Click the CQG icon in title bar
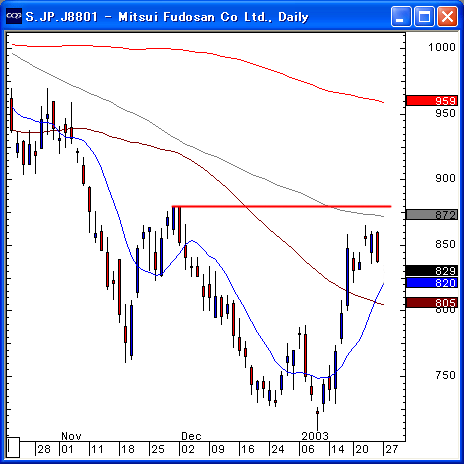464x464 pixels. tap(14, 16)
